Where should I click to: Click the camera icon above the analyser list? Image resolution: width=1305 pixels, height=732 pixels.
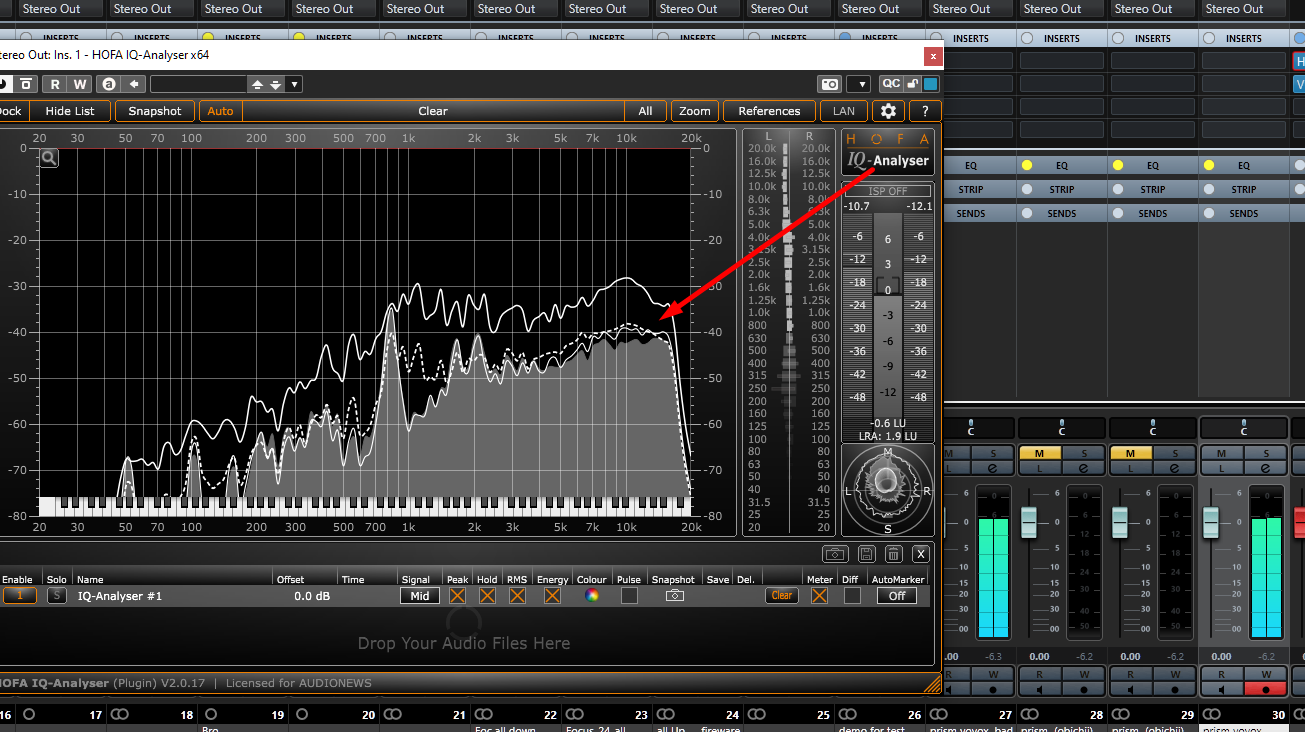pyautogui.click(x=835, y=554)
